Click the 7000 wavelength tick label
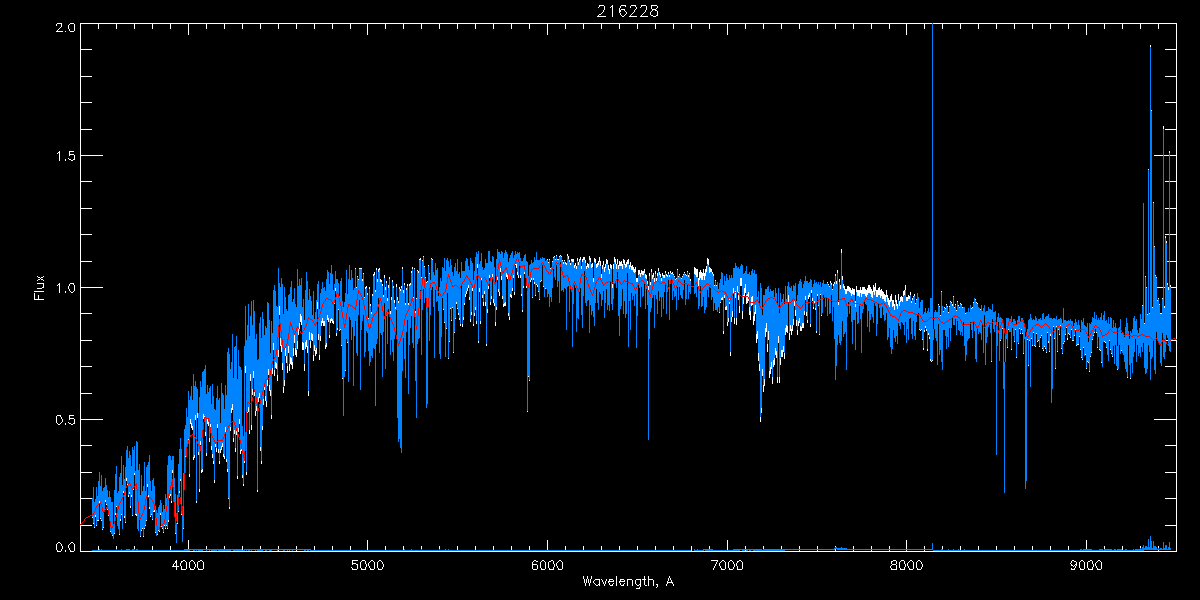Viewport: 1200px width, 600px height. (727, 564)
